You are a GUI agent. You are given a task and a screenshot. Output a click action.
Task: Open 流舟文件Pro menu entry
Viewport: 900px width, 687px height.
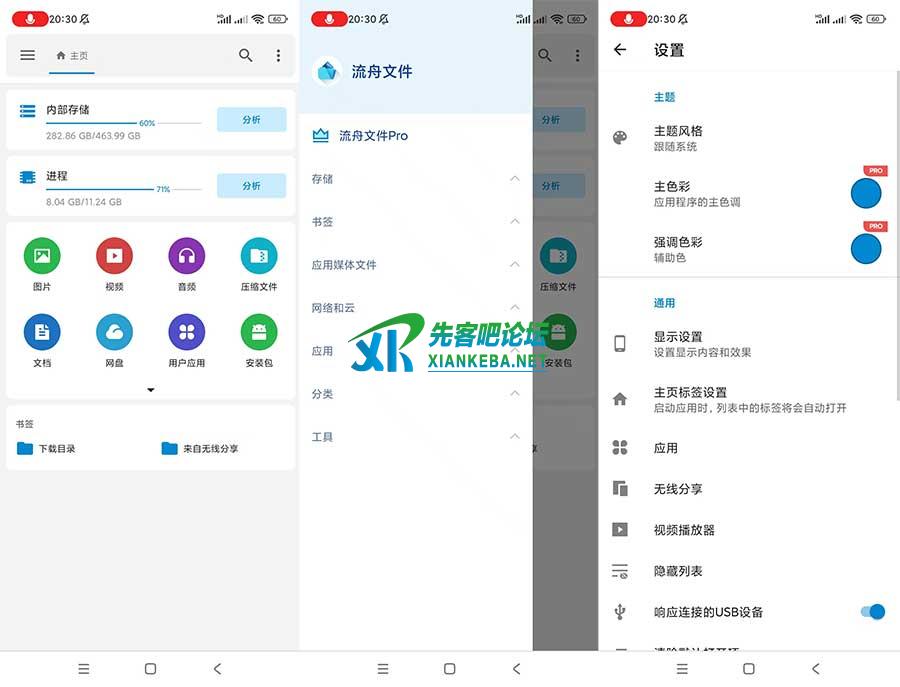tap(372, 136)
